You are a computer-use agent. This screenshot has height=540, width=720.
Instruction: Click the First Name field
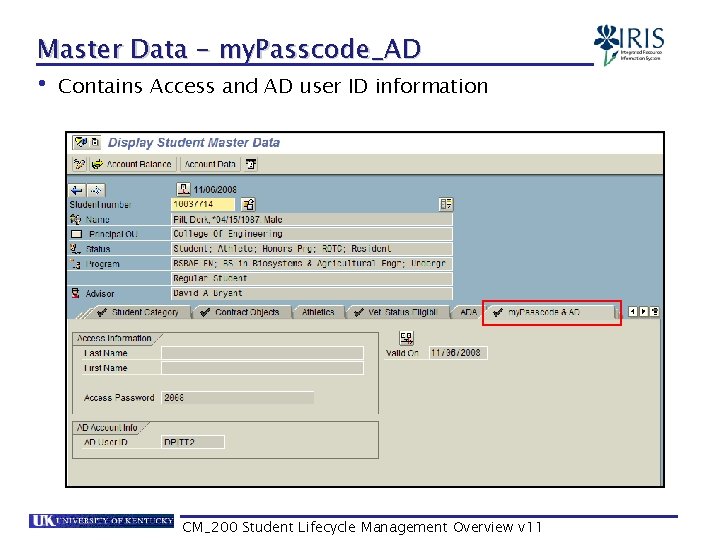pos(262,368)
